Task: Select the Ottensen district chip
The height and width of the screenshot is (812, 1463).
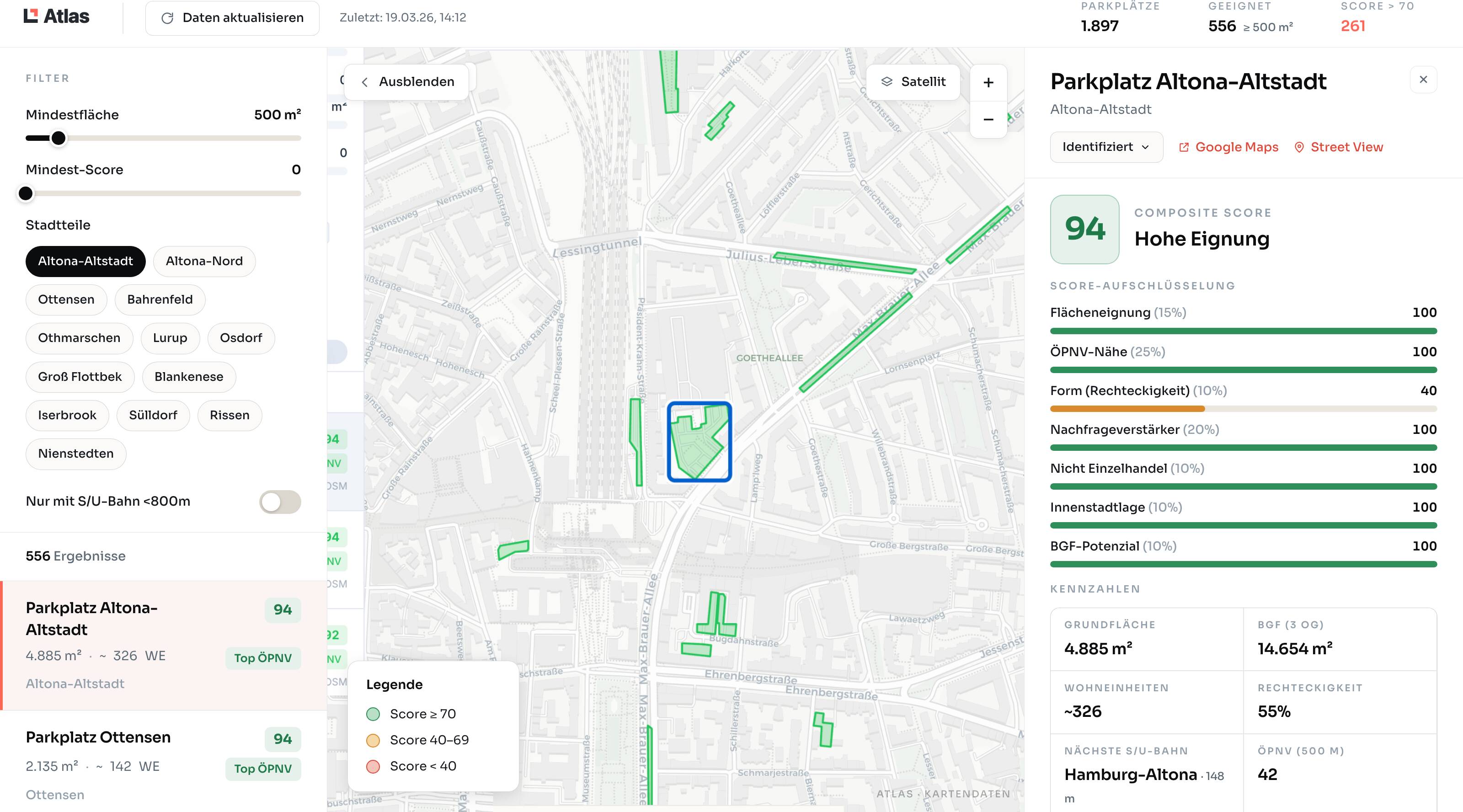Action: coord(66,300)
